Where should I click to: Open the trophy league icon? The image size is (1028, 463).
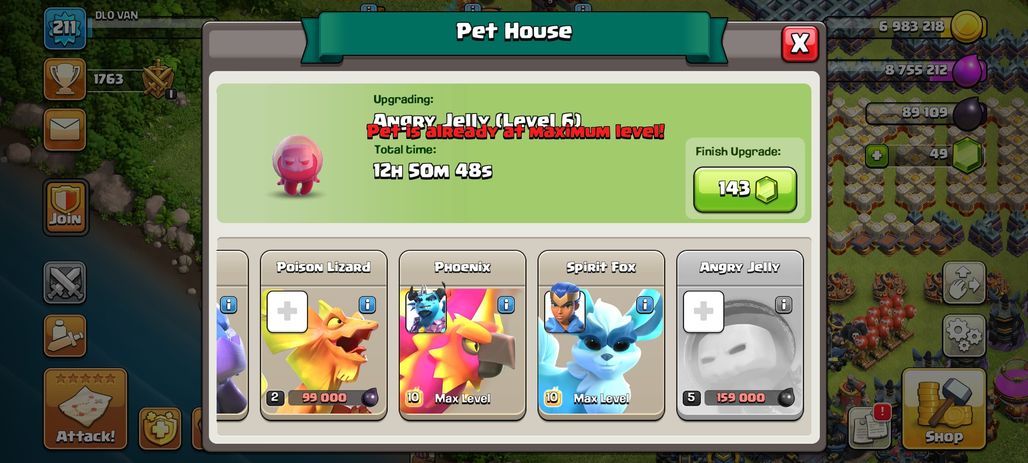[x=65, y=79]
